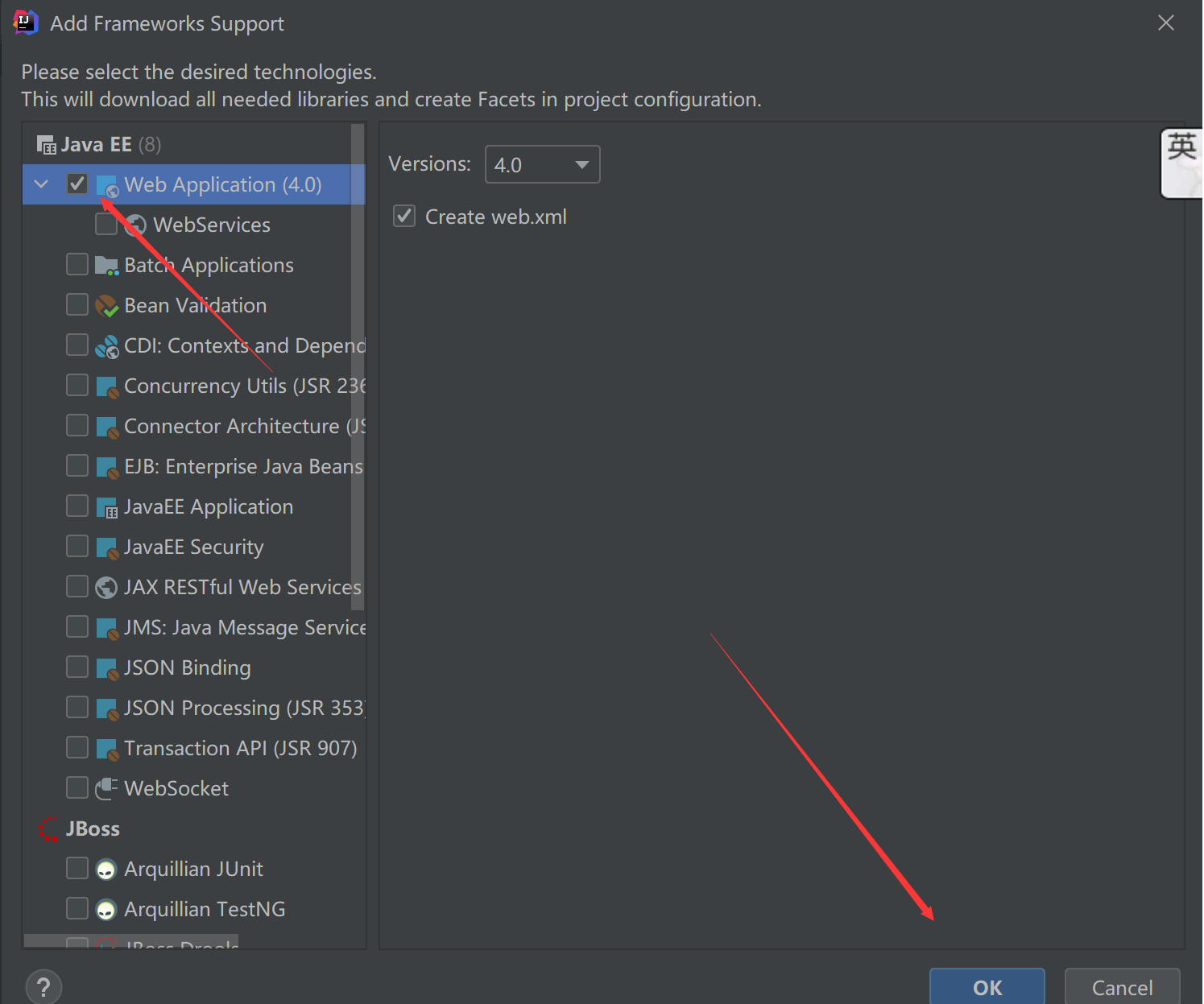Image resolution: width=1204 pixels, height=1004 pixels.
Task: Select the EJB: Enterprise Java Beans item
Action: coord(243,467)
